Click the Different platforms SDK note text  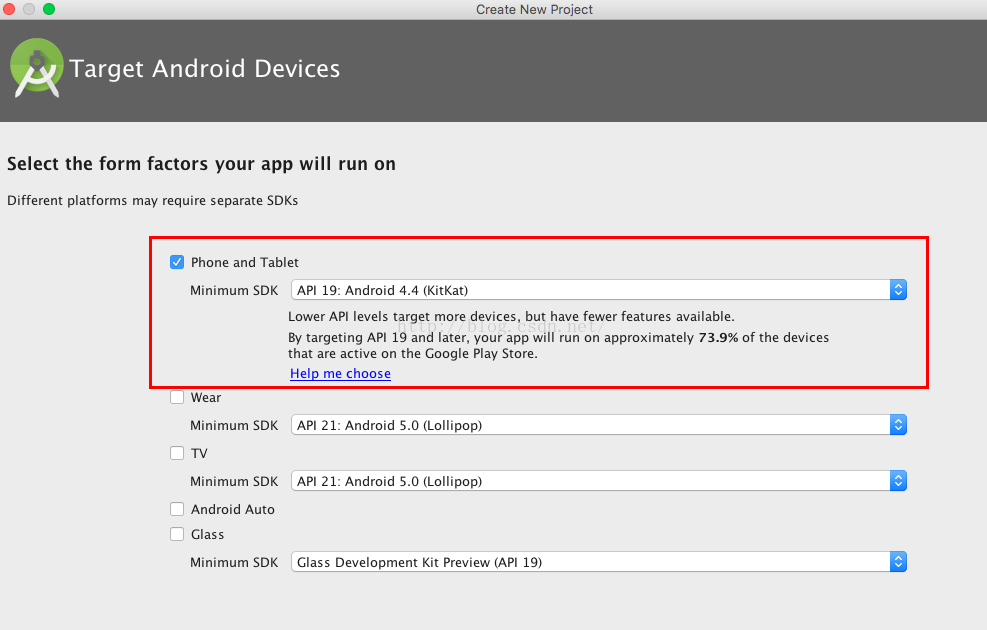tap(152, 200)
